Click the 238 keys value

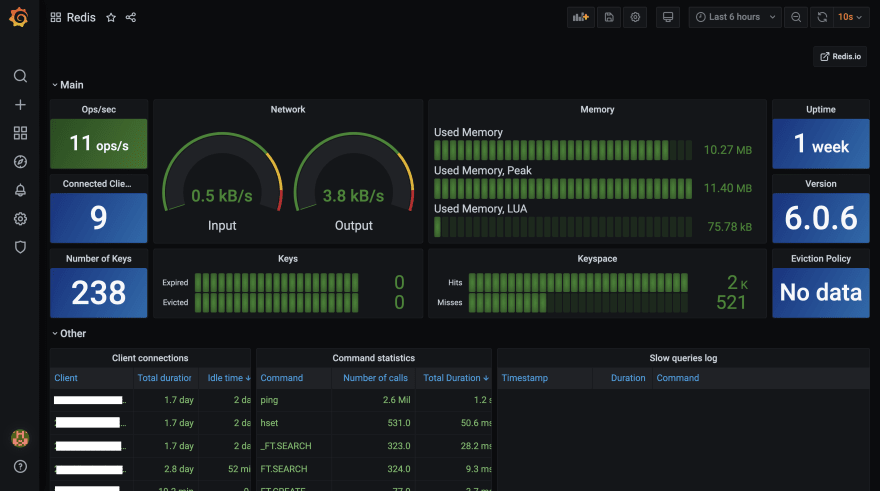[x=99, y=292]
